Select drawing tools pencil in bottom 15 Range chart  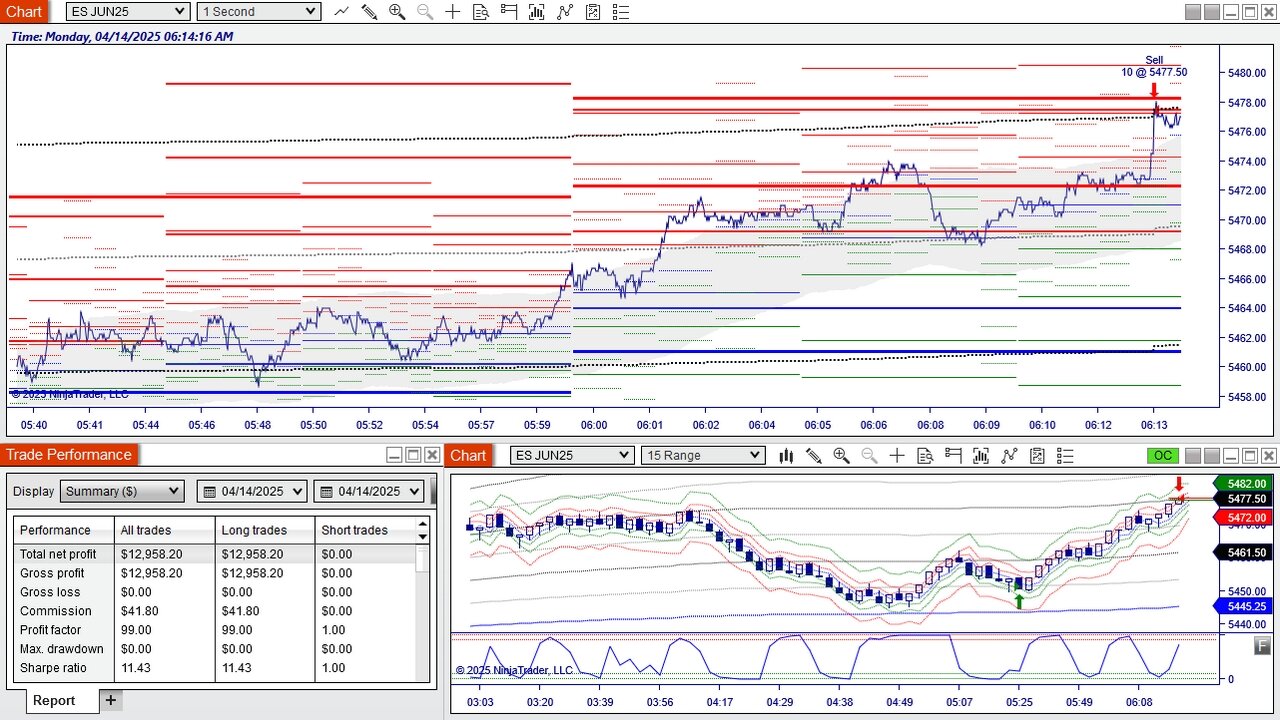(813, 456)
